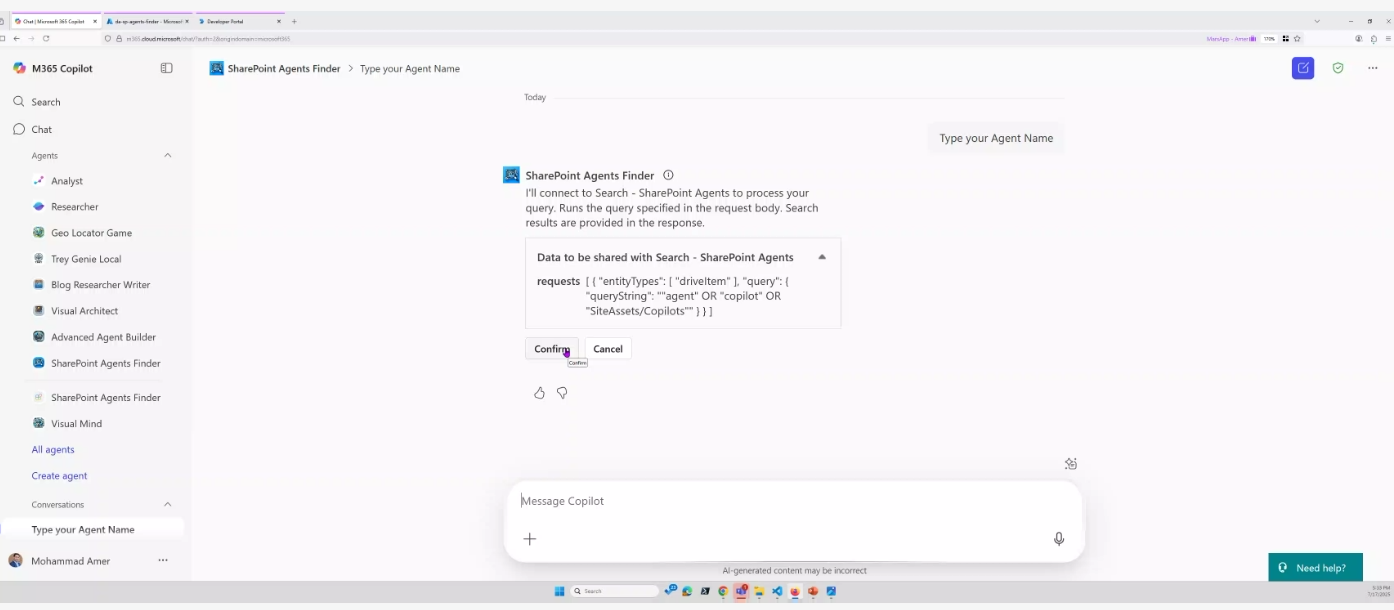
Task: Open the All agents link
Action: pyautogui.click(x=53, y=450)
